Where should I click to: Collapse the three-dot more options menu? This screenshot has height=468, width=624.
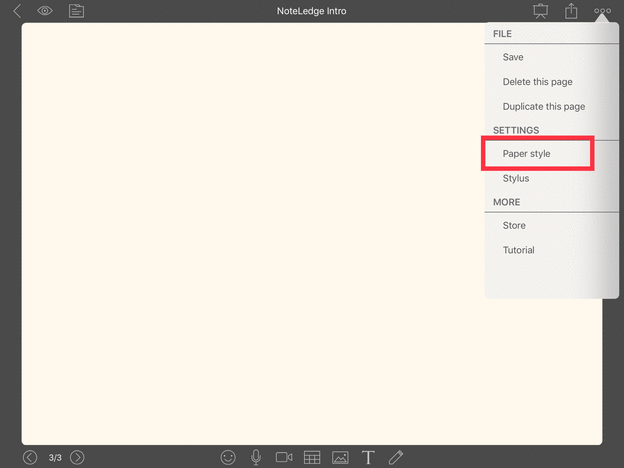(x=602, y=11)
